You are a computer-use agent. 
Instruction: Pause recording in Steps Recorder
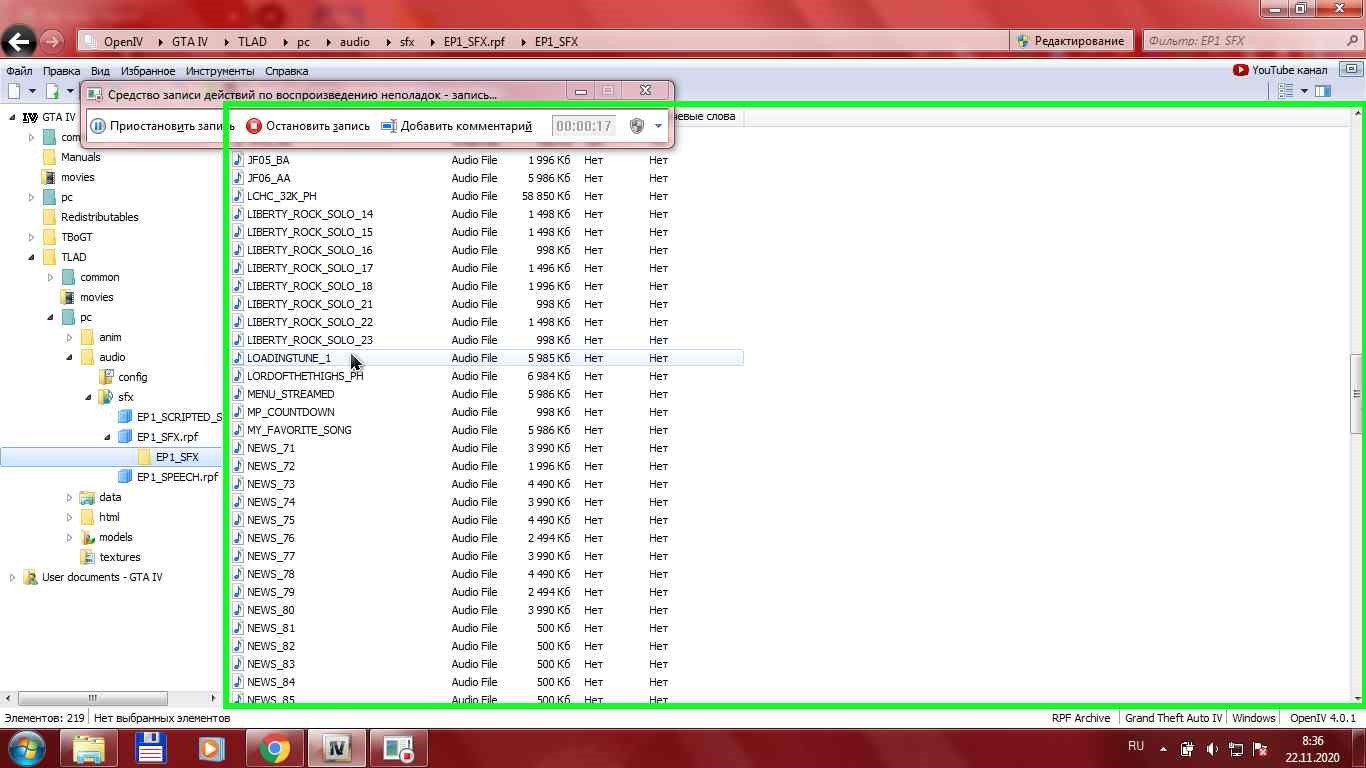pos(98,126)
